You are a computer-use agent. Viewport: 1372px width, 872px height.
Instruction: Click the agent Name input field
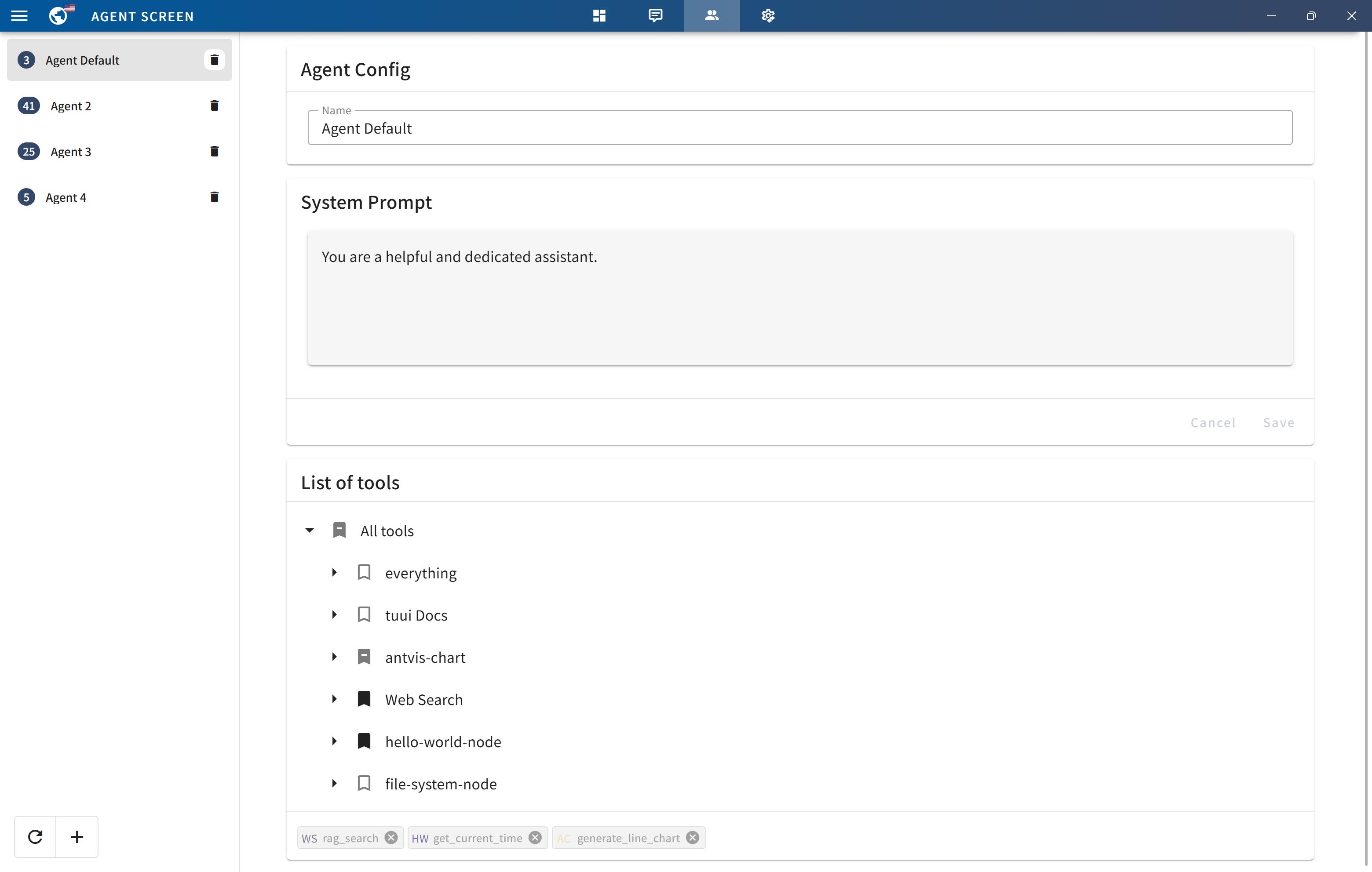pos(799,128)
